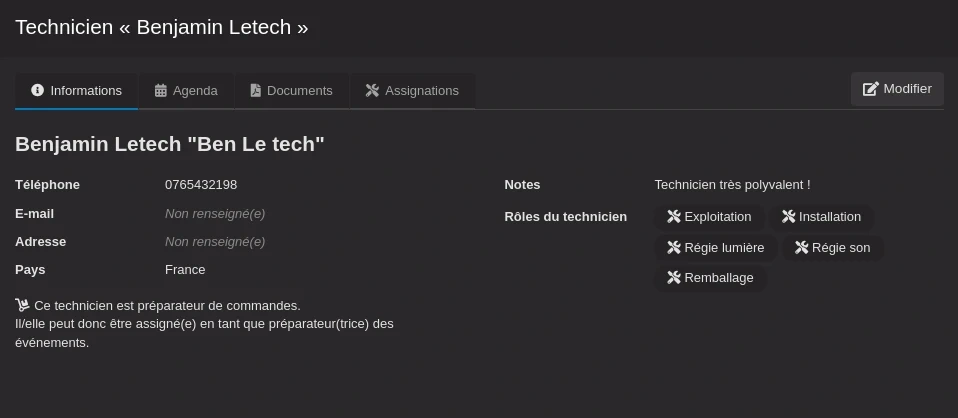Image resolution: width=958 pixels, height=418 pixels.
Task: Click the file icon on Documents tab
Action: pos(255,90)
